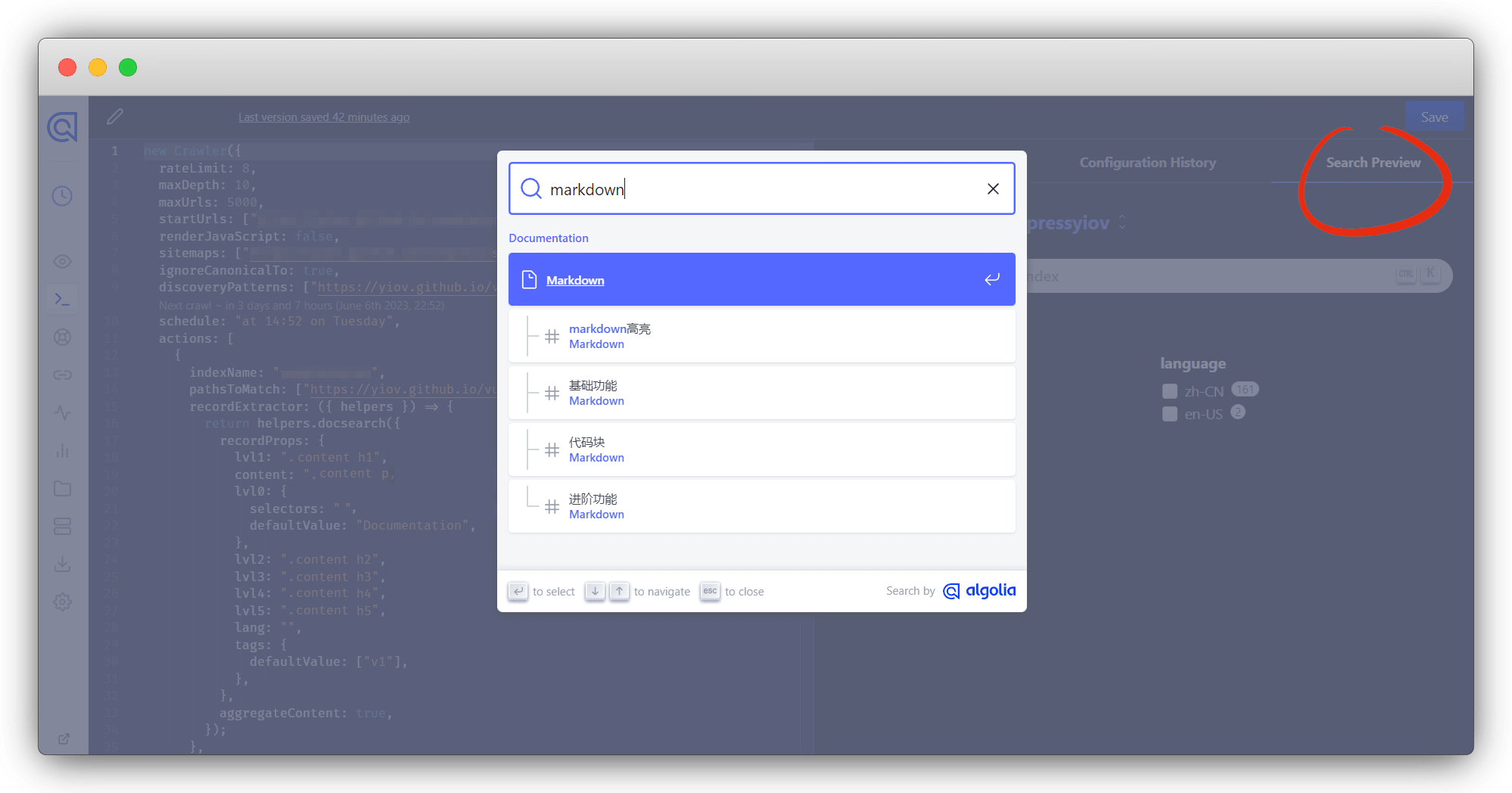
Task: Click the pencil edit icon near top
Action: click(115, 117)
